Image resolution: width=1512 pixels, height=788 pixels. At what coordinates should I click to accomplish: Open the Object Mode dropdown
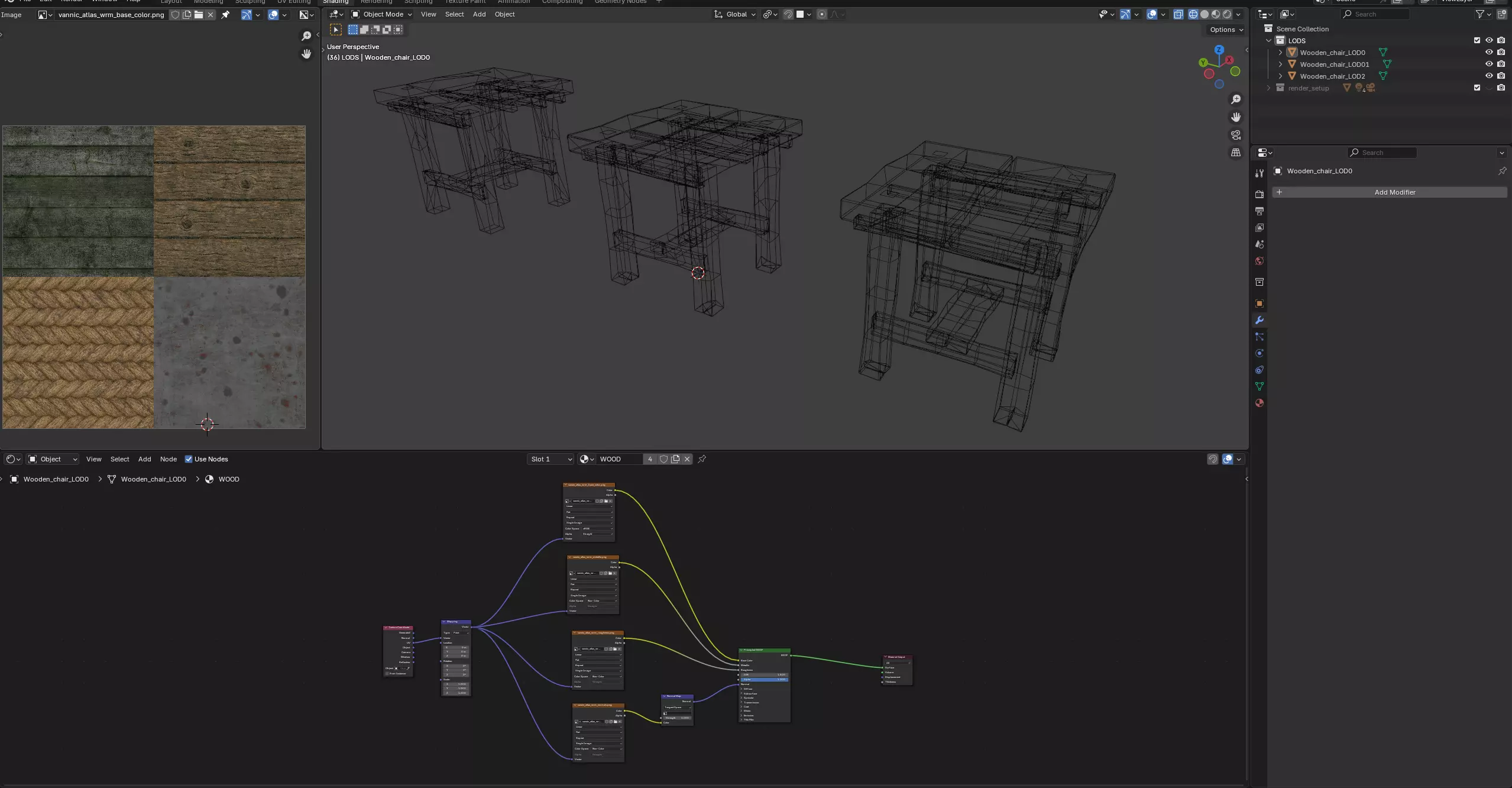(381, 14)
